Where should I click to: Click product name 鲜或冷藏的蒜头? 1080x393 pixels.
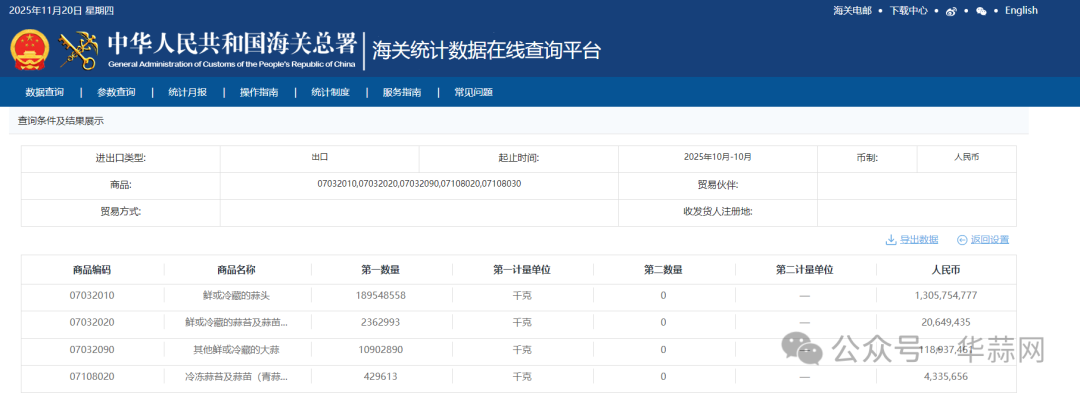click(236, 295)
